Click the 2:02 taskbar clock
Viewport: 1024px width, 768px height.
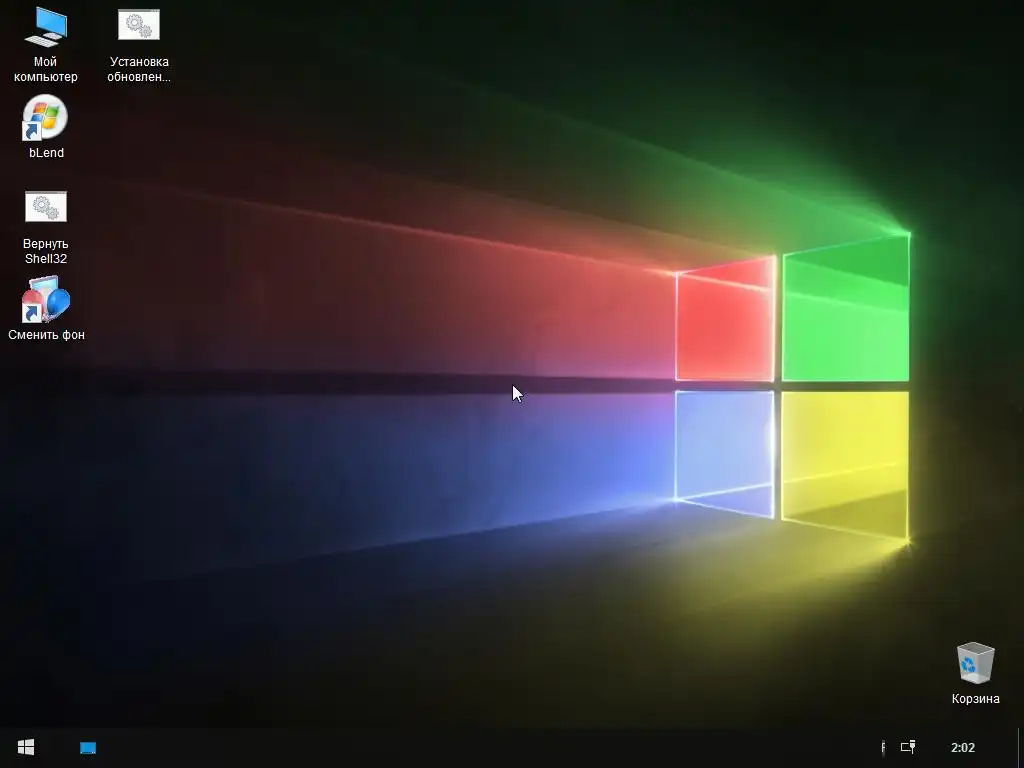963,748
